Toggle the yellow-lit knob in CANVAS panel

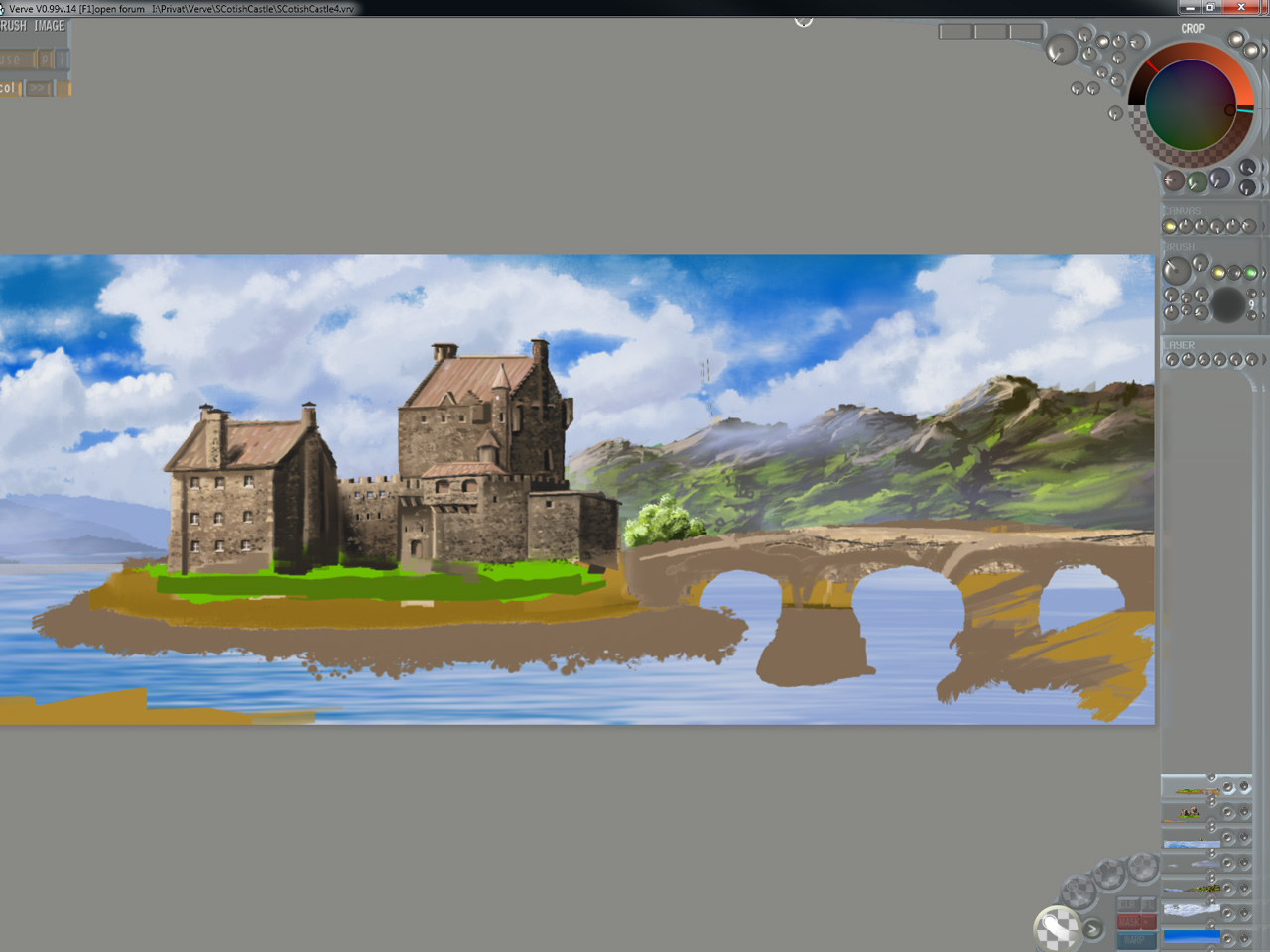click(1170, 226)
